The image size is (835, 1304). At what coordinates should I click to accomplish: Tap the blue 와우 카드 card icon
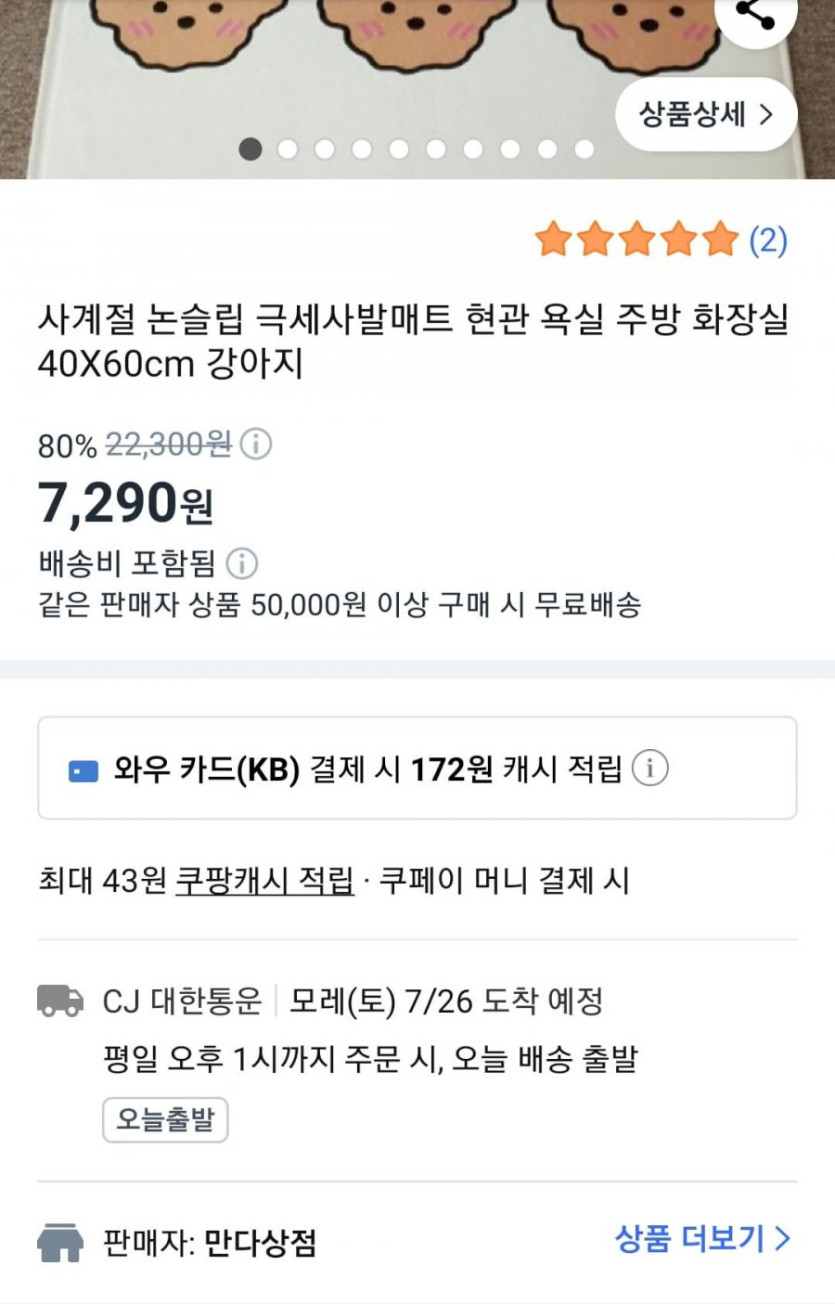[x=83, y=770]
